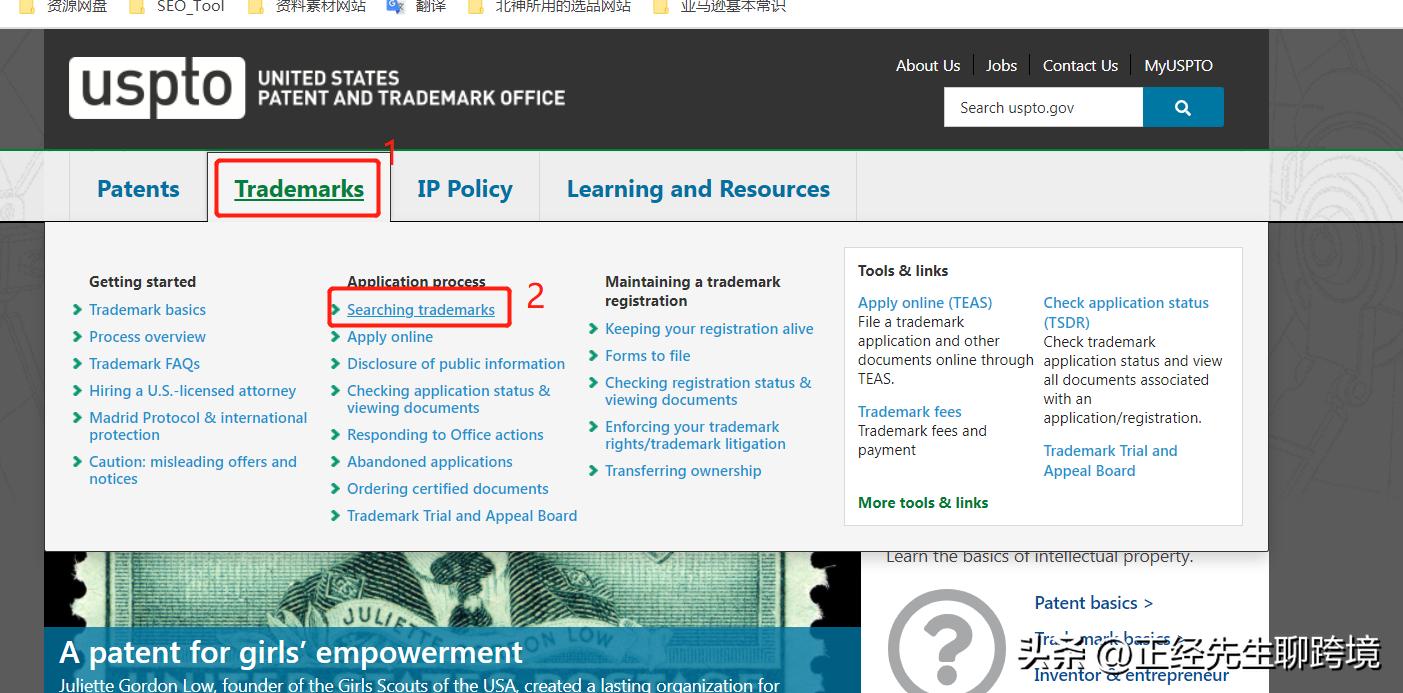Viewport: 1403px width, 693px height.
Task: Open the Searching trademarks link
Action: pyautogui.click(x=421, y=310)
